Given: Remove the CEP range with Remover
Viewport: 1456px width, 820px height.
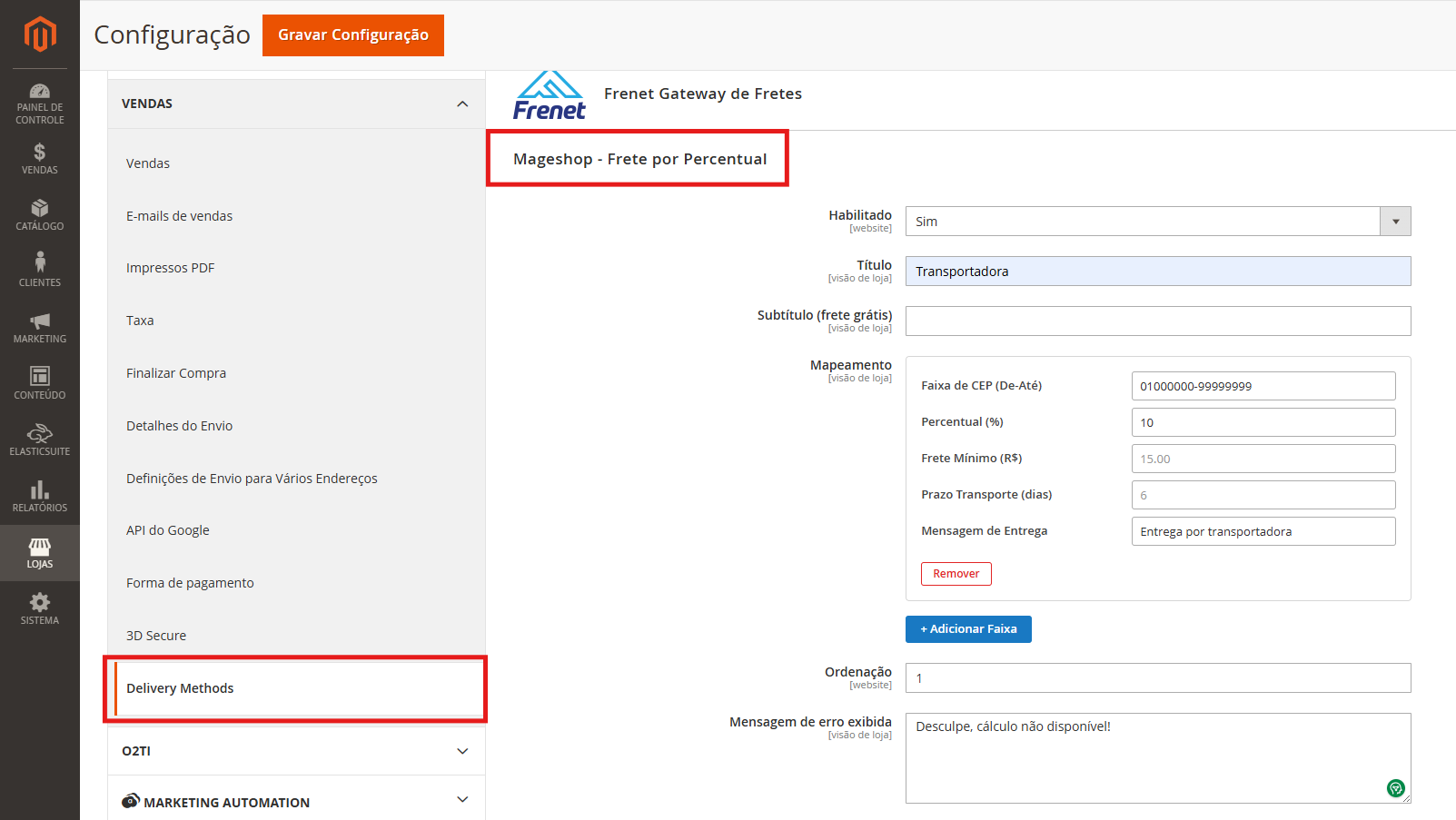Looking at the screenshot, I should click(956, 574).
